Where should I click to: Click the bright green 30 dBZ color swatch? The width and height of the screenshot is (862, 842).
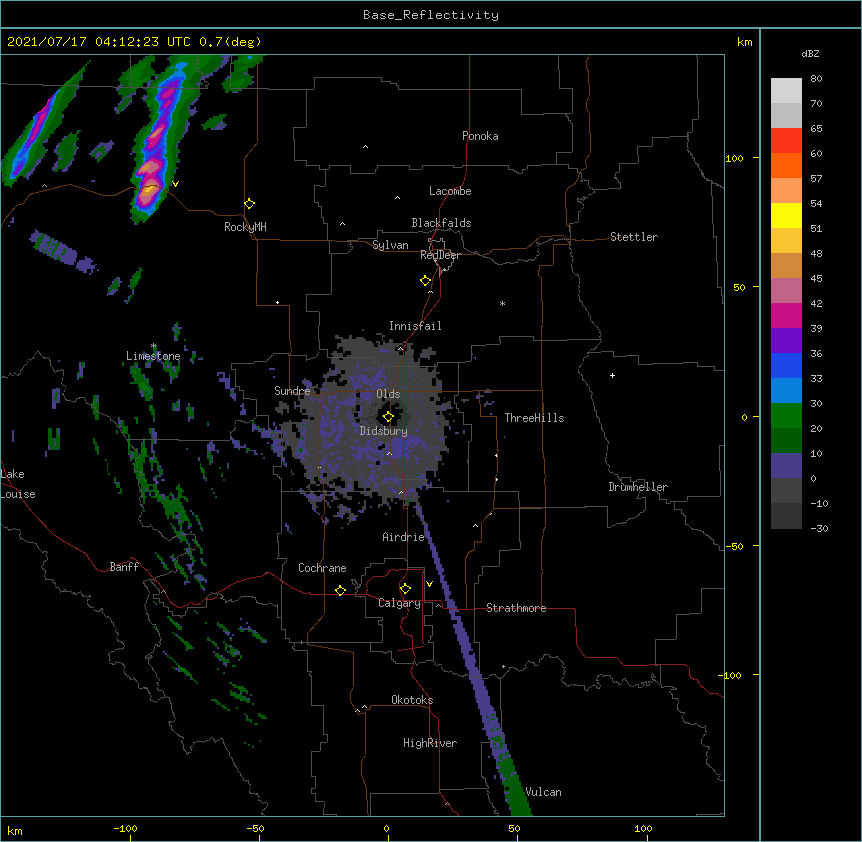coord(786,416)
